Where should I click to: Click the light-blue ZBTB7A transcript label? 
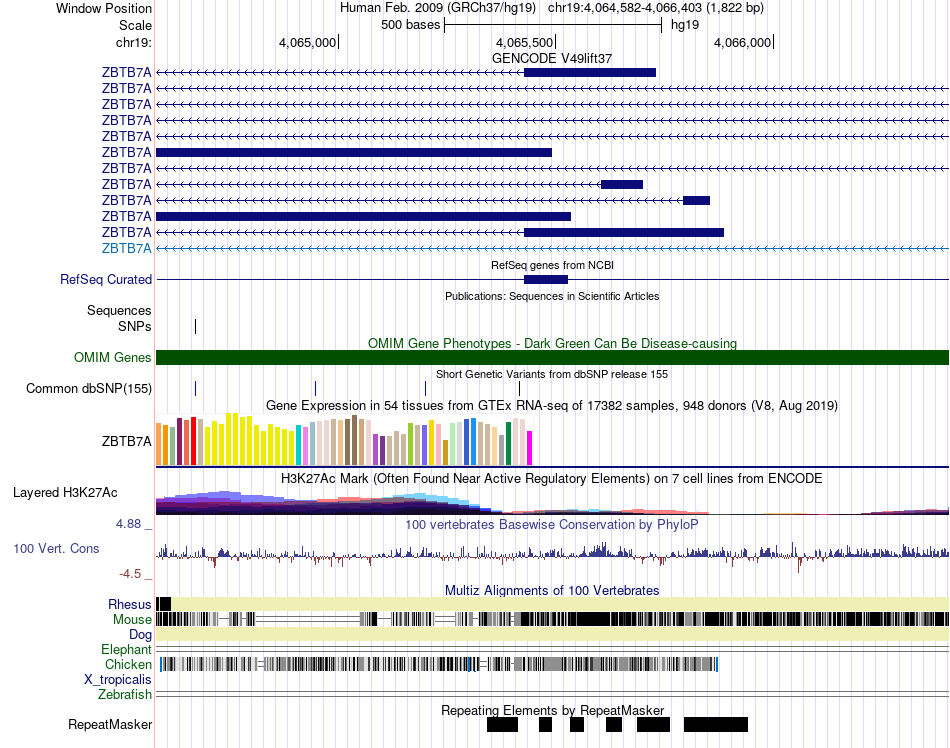(x=126, y=248)
